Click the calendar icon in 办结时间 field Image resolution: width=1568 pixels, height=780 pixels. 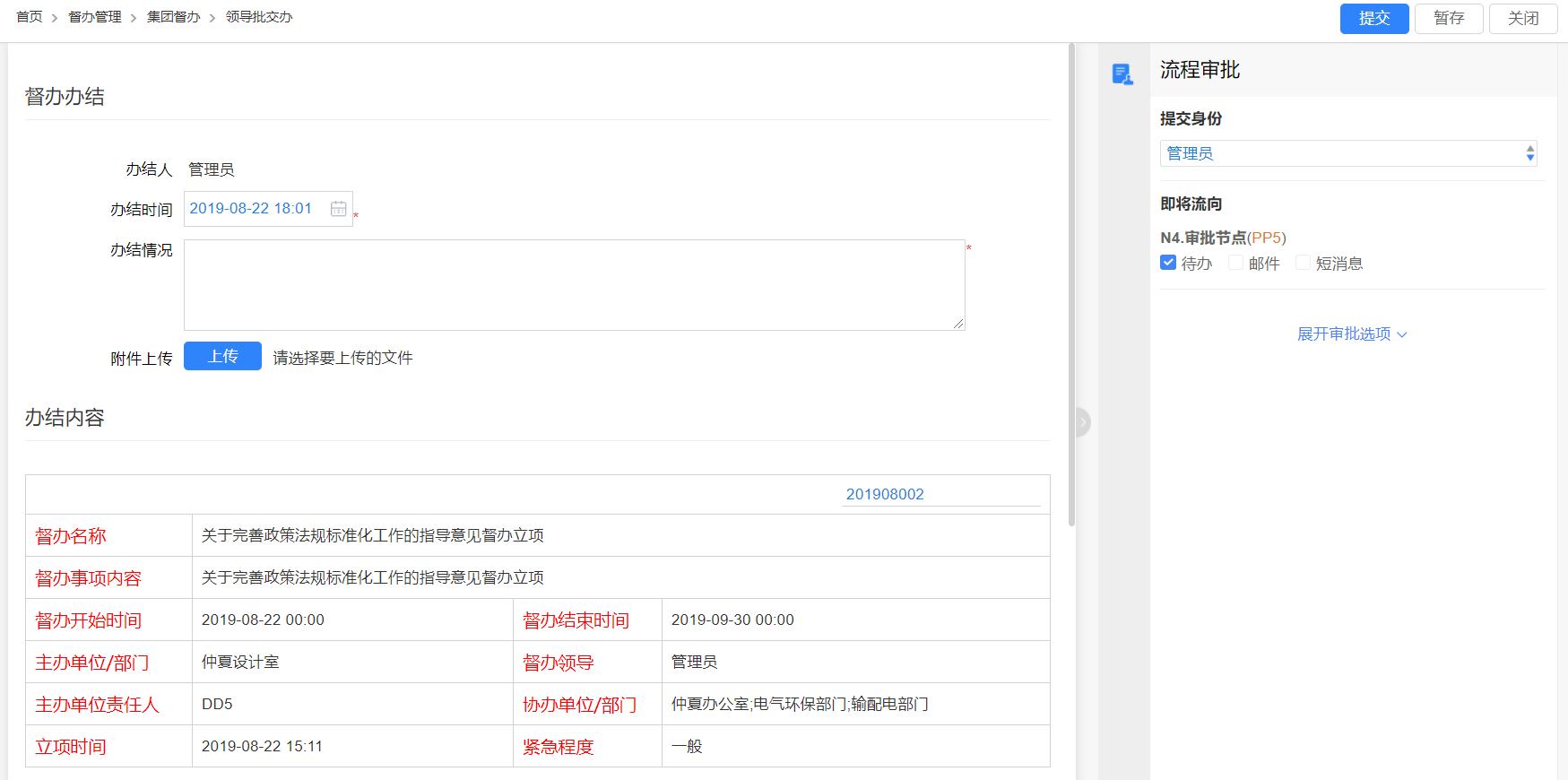[x=338, y=209]
